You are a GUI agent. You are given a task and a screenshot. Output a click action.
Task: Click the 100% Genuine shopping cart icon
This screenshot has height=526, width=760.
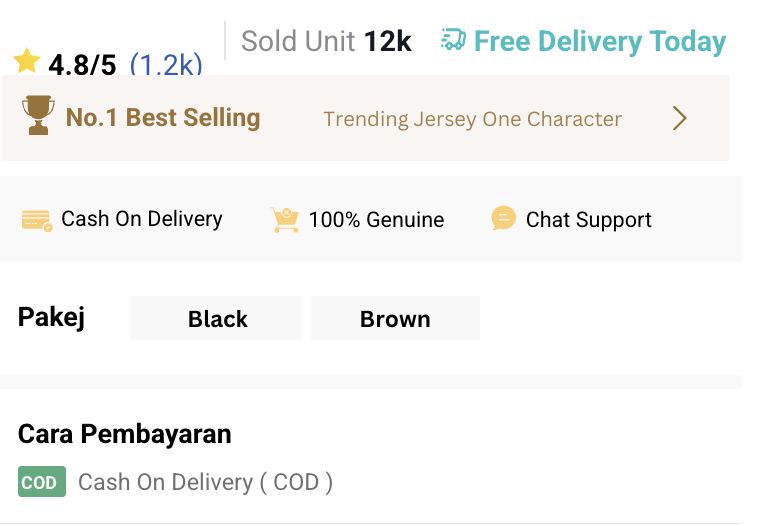pyautogui.click(x=285, y=220)
